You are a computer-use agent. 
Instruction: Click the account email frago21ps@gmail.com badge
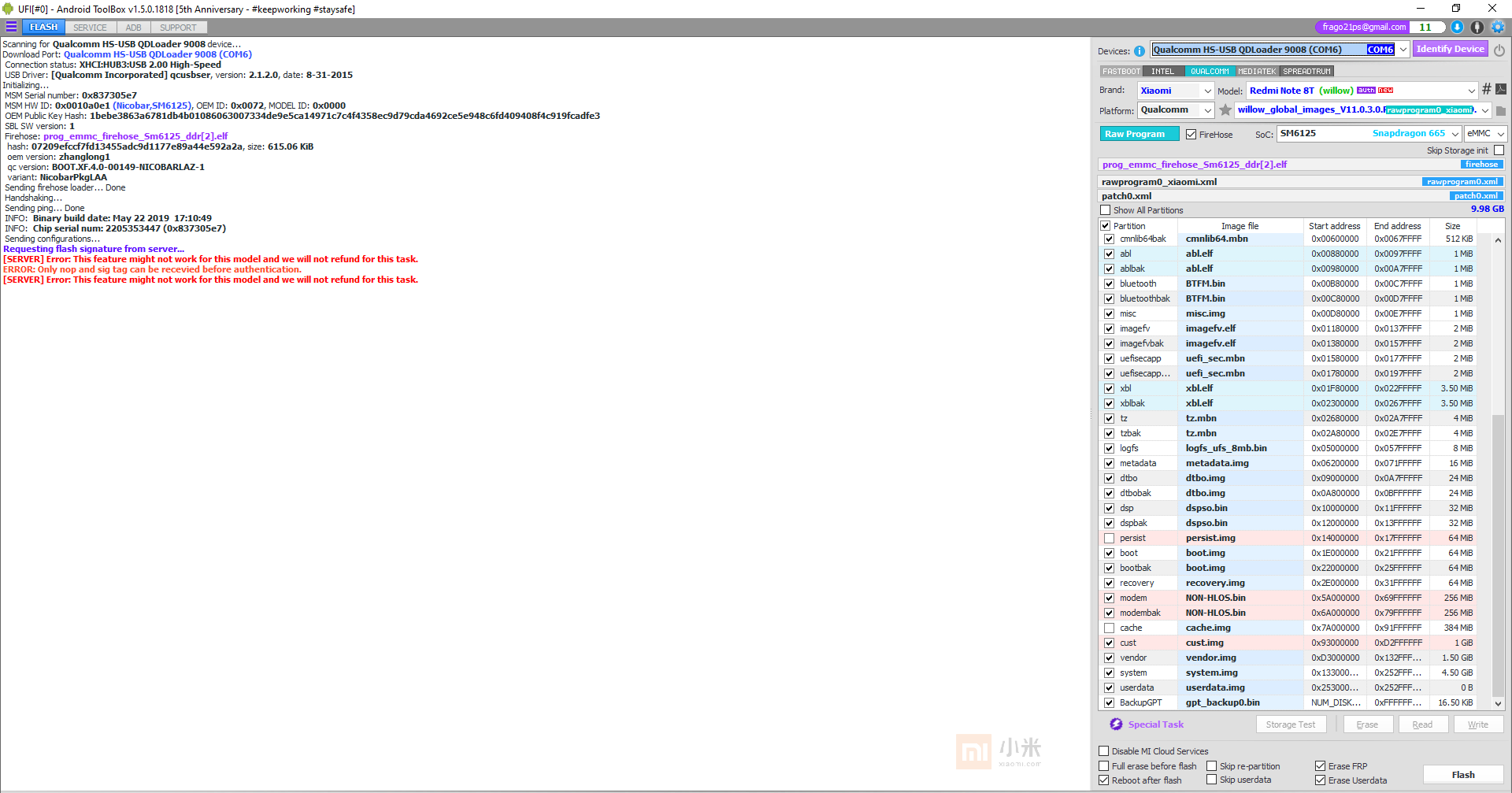point(1363,27)
